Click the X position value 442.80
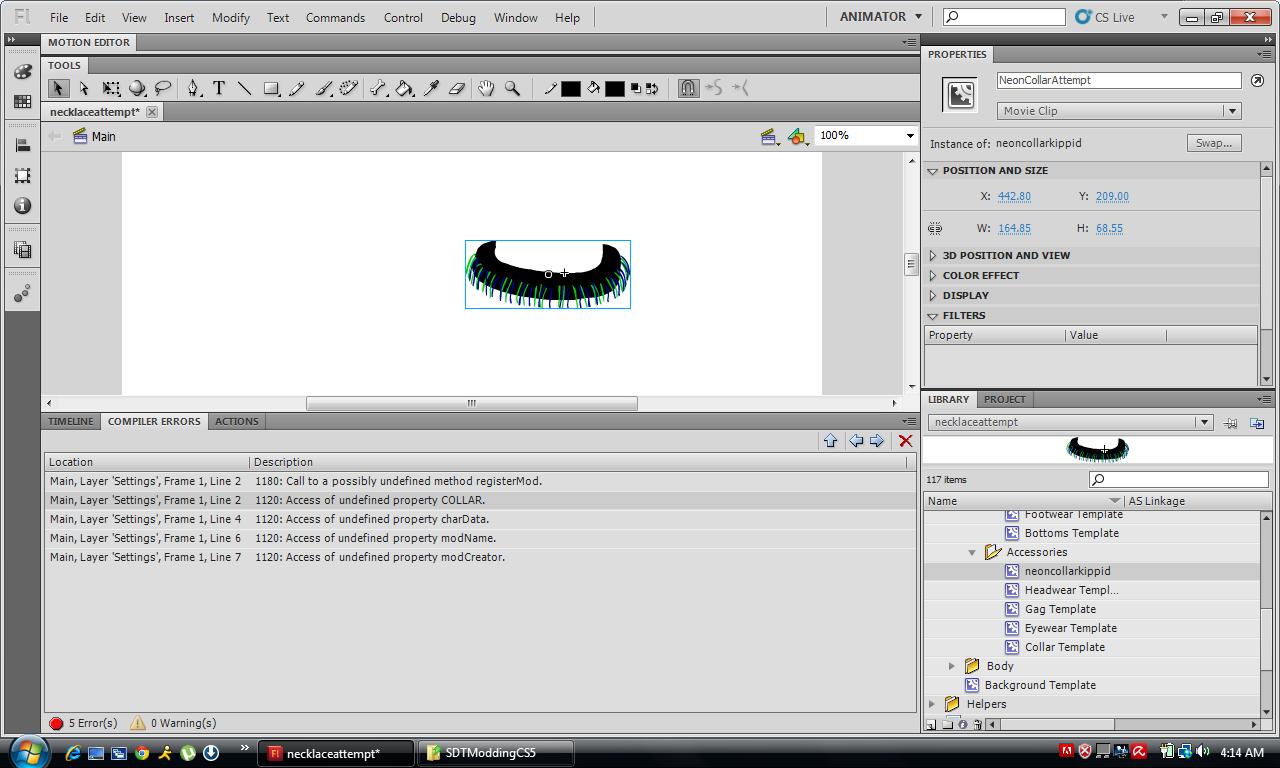 point(1014,196)
